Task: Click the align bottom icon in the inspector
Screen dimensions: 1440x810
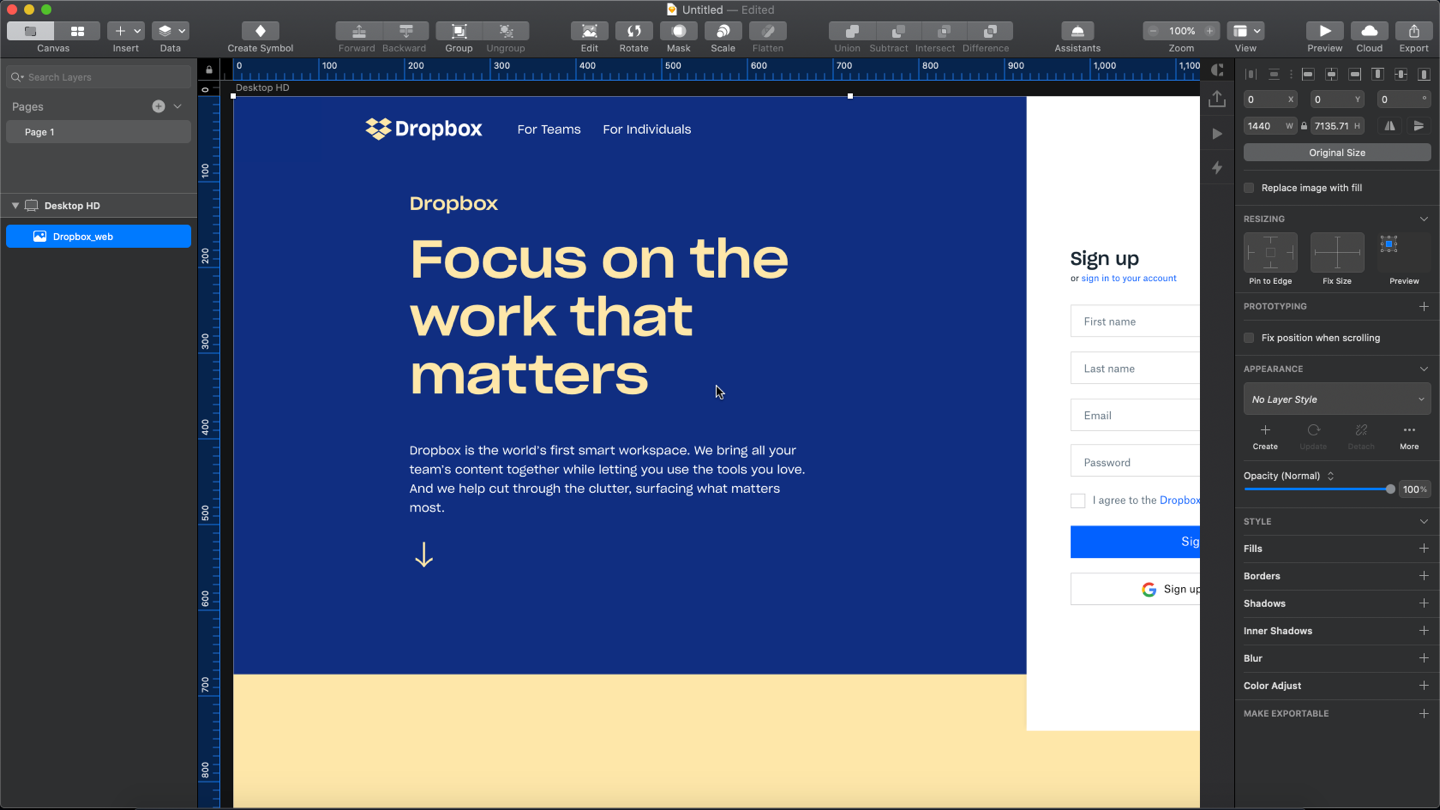Action: (x=1425, y=74)
